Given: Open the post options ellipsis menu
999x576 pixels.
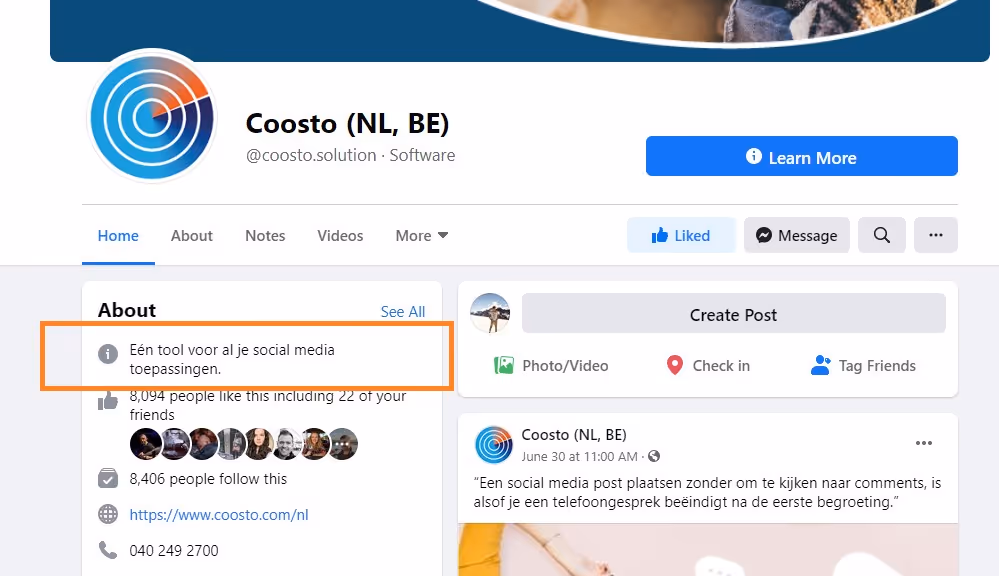Looking at the screenshot, I should 924,443.
